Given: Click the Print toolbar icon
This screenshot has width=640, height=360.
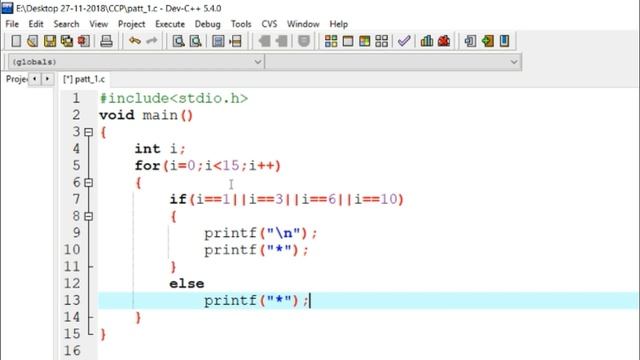Looking at the screenshot, I should coord(107,41).
